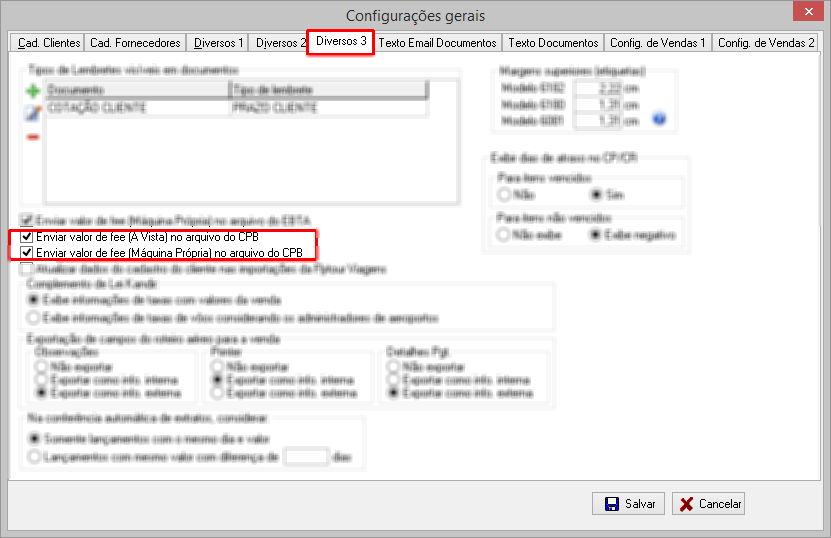The image size is (831, 538).
Task: Choose Exibe negativo for itens não vencidos
Action: [597, 234]
